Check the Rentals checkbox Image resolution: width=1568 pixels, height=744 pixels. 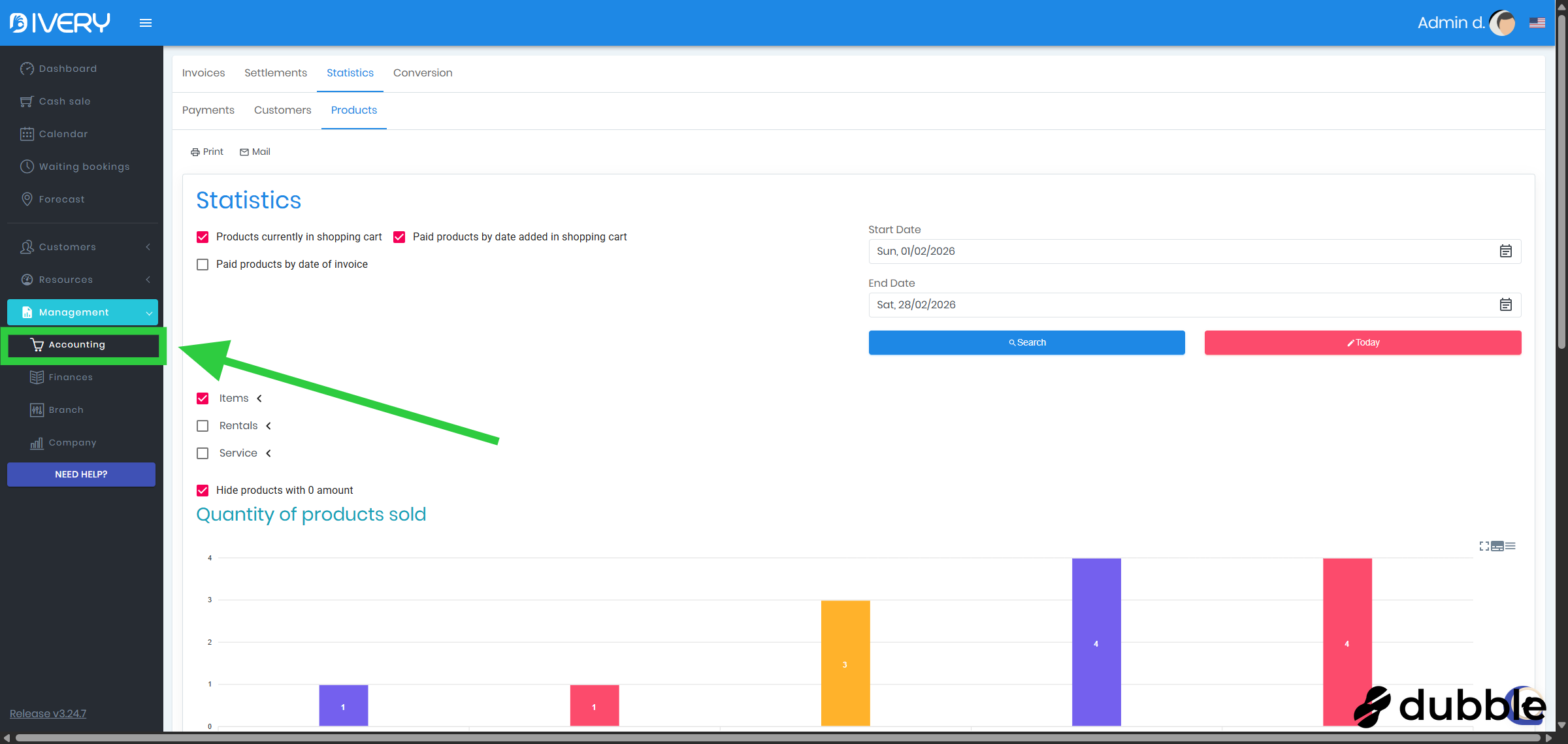(203, 426)
